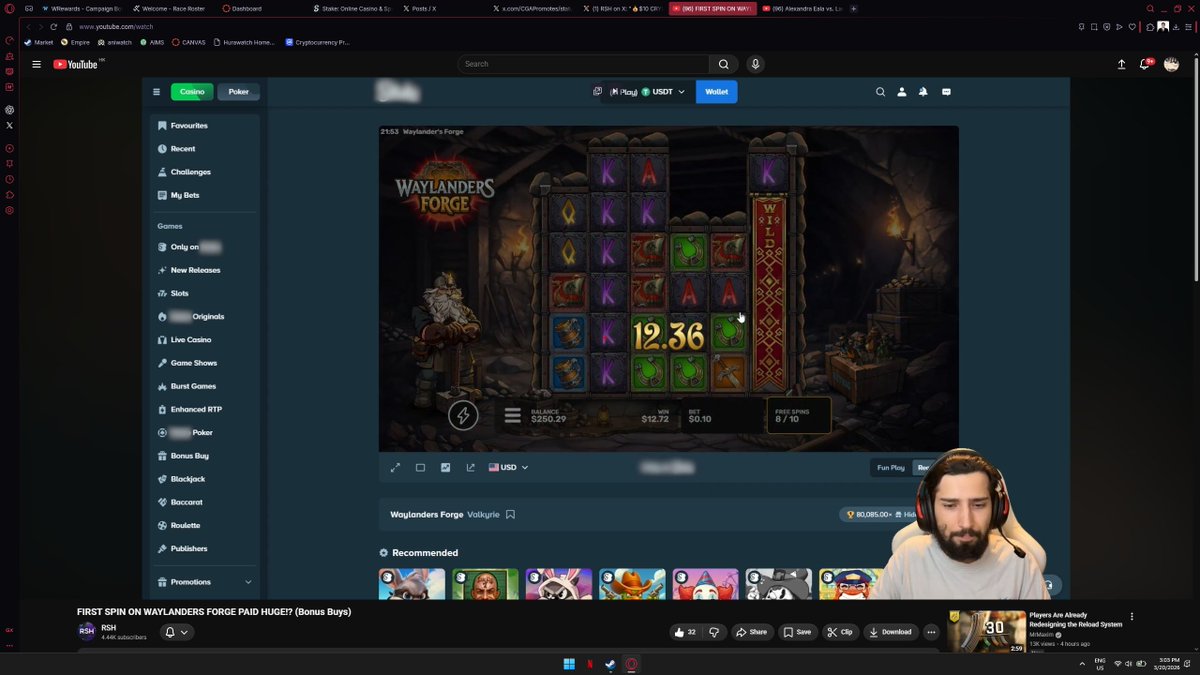Switch to the Poker toggle
This screenshot has height=675, width=1200.
pyautogui.click(x=238, y=92)
